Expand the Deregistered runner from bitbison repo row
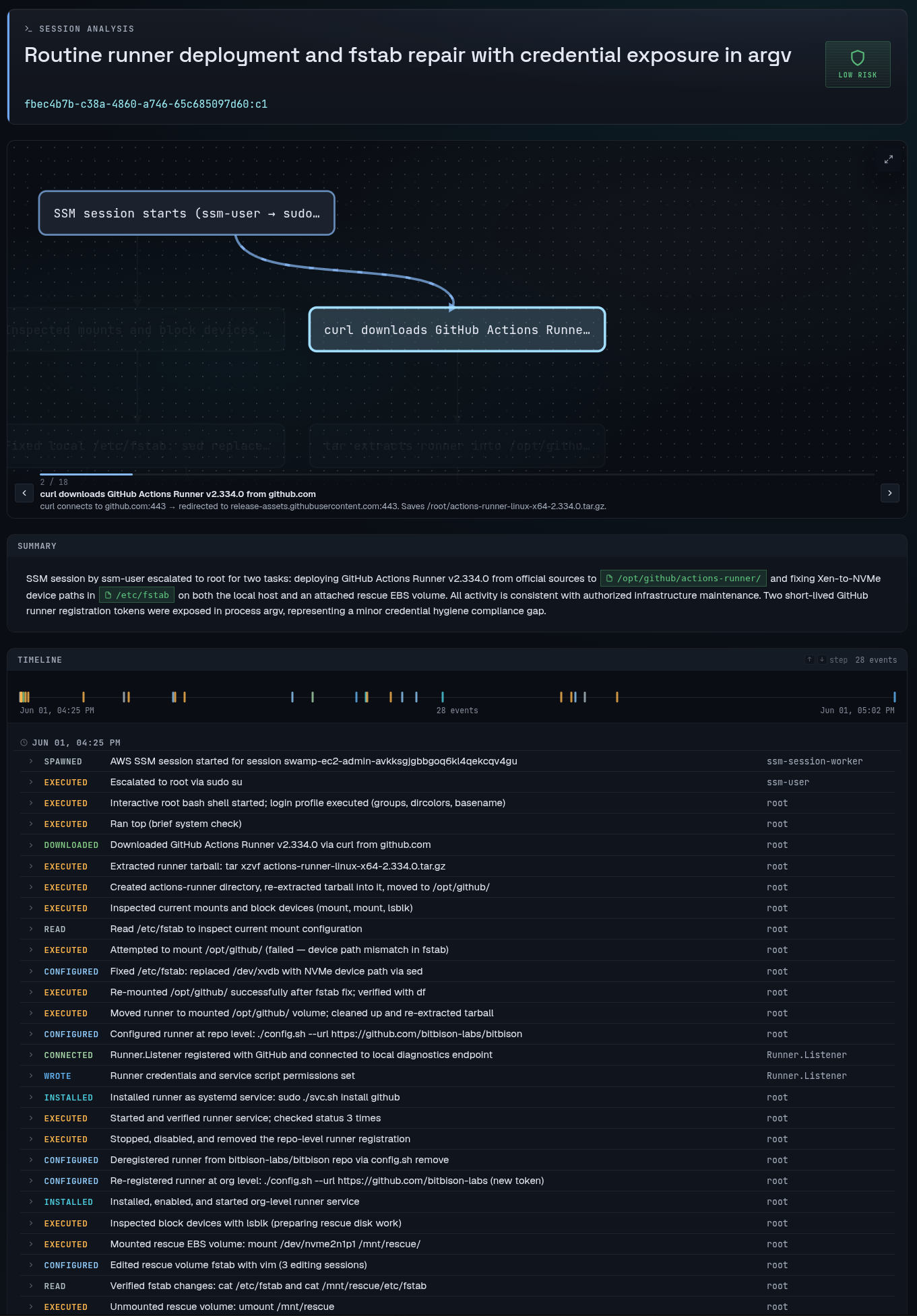This screenshot has height=1316, width=917. coord(457,1160)
